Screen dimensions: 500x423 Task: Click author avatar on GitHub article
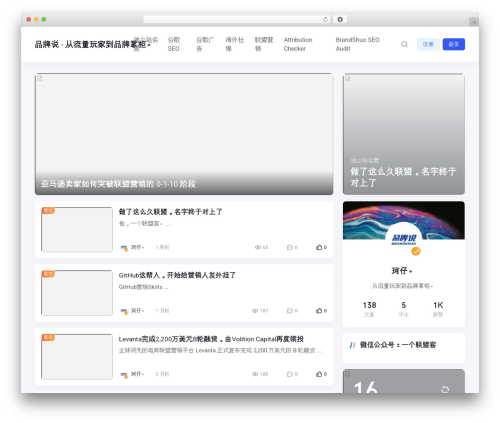[124, 311]
